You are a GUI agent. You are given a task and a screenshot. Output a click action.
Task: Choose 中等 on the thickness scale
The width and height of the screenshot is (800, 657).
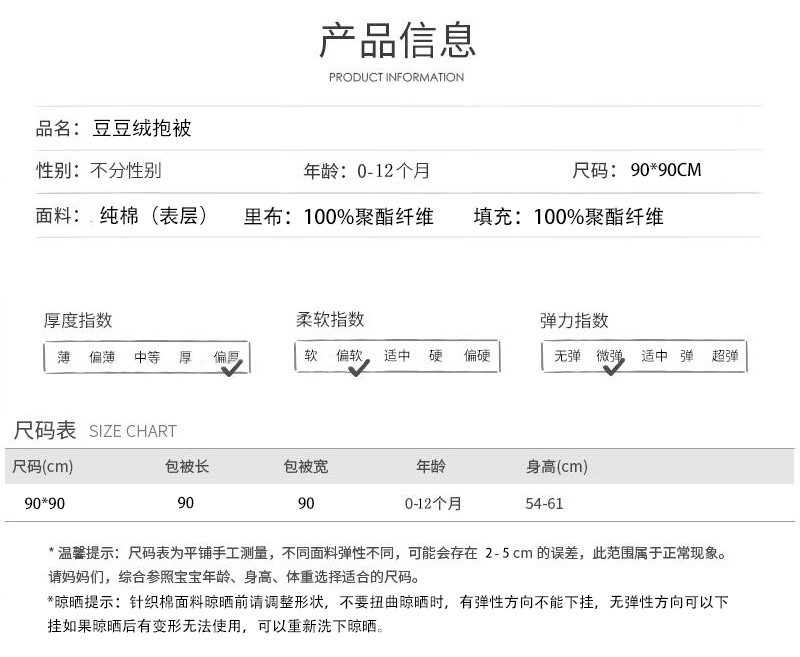pyautogui.click(x=147, y=357)
